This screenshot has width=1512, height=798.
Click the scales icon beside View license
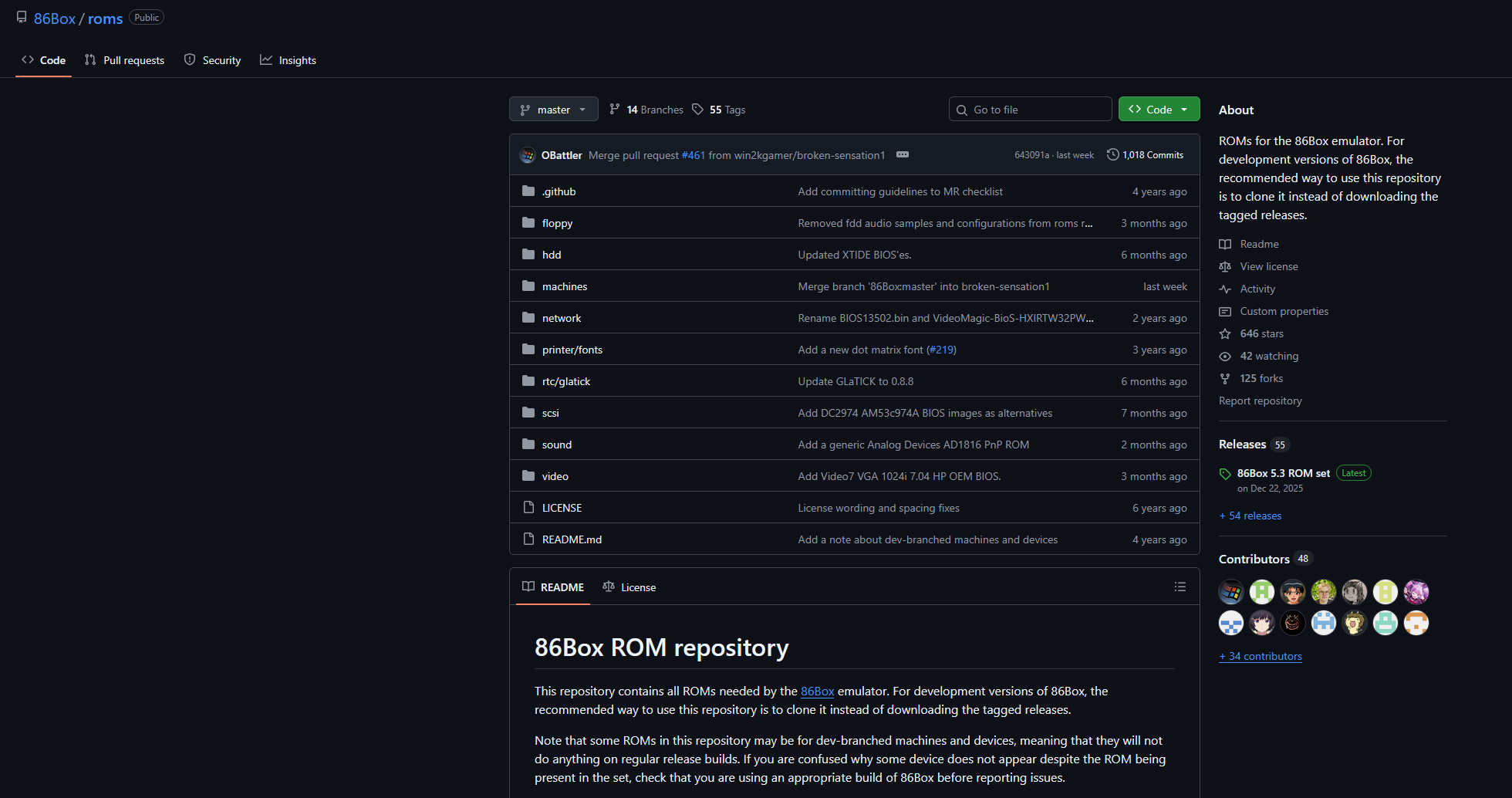(1225, 267)
